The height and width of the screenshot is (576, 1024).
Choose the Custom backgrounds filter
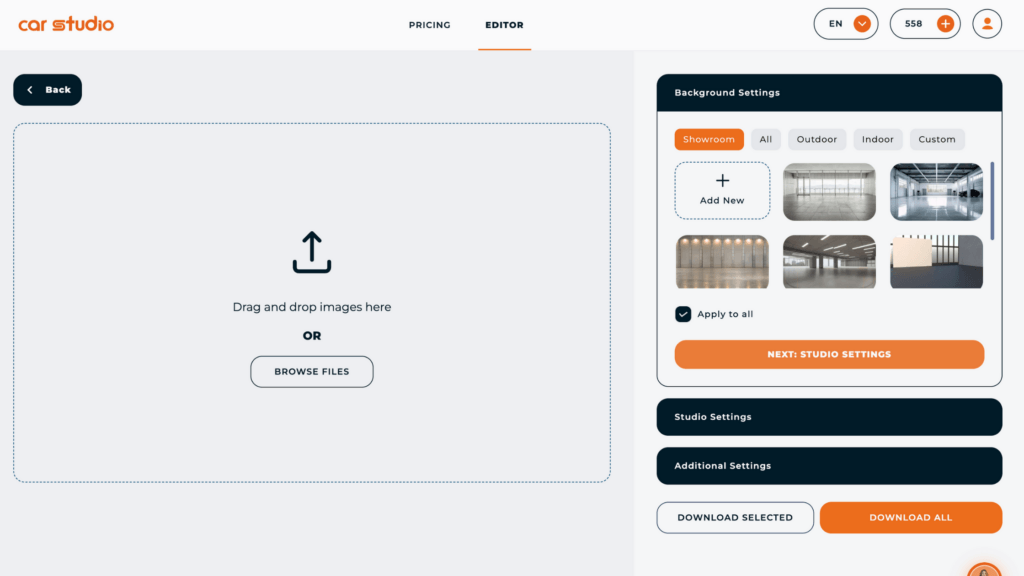pyautogui.click(x=936, y=139)
